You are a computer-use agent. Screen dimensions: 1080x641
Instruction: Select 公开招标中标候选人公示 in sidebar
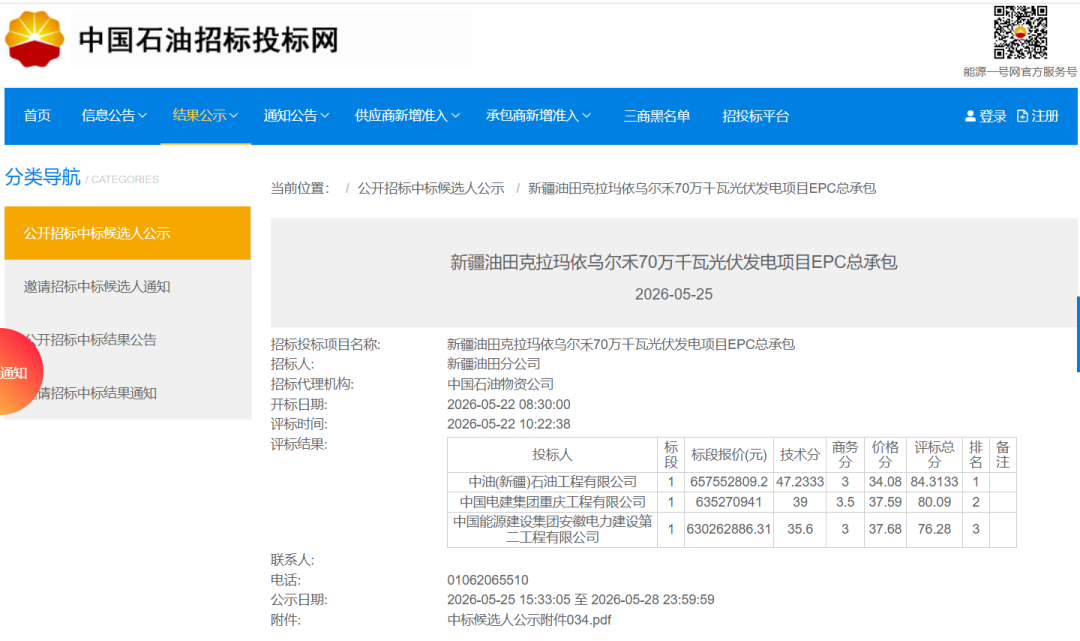[x=127, y=233]
